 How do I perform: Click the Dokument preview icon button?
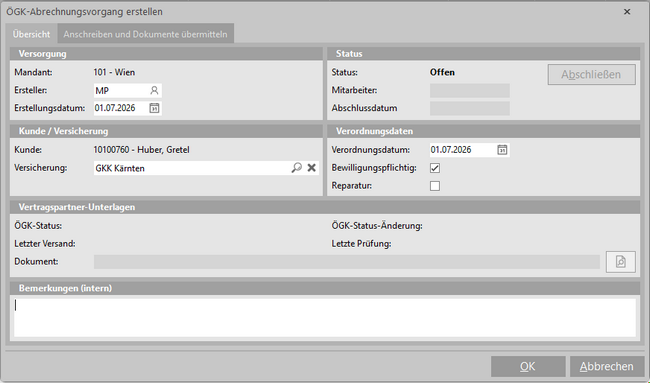[621, 262]
